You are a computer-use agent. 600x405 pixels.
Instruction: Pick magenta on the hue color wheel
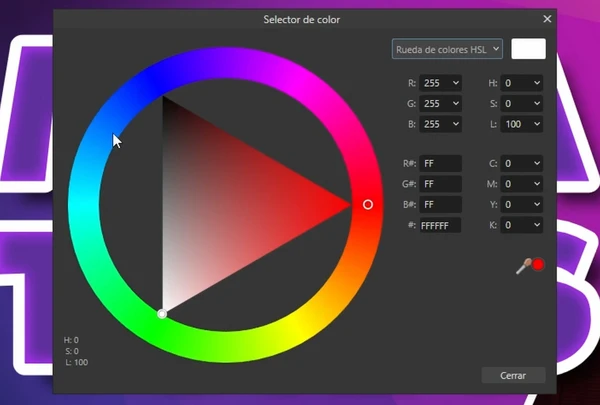(x=299, y=82)
